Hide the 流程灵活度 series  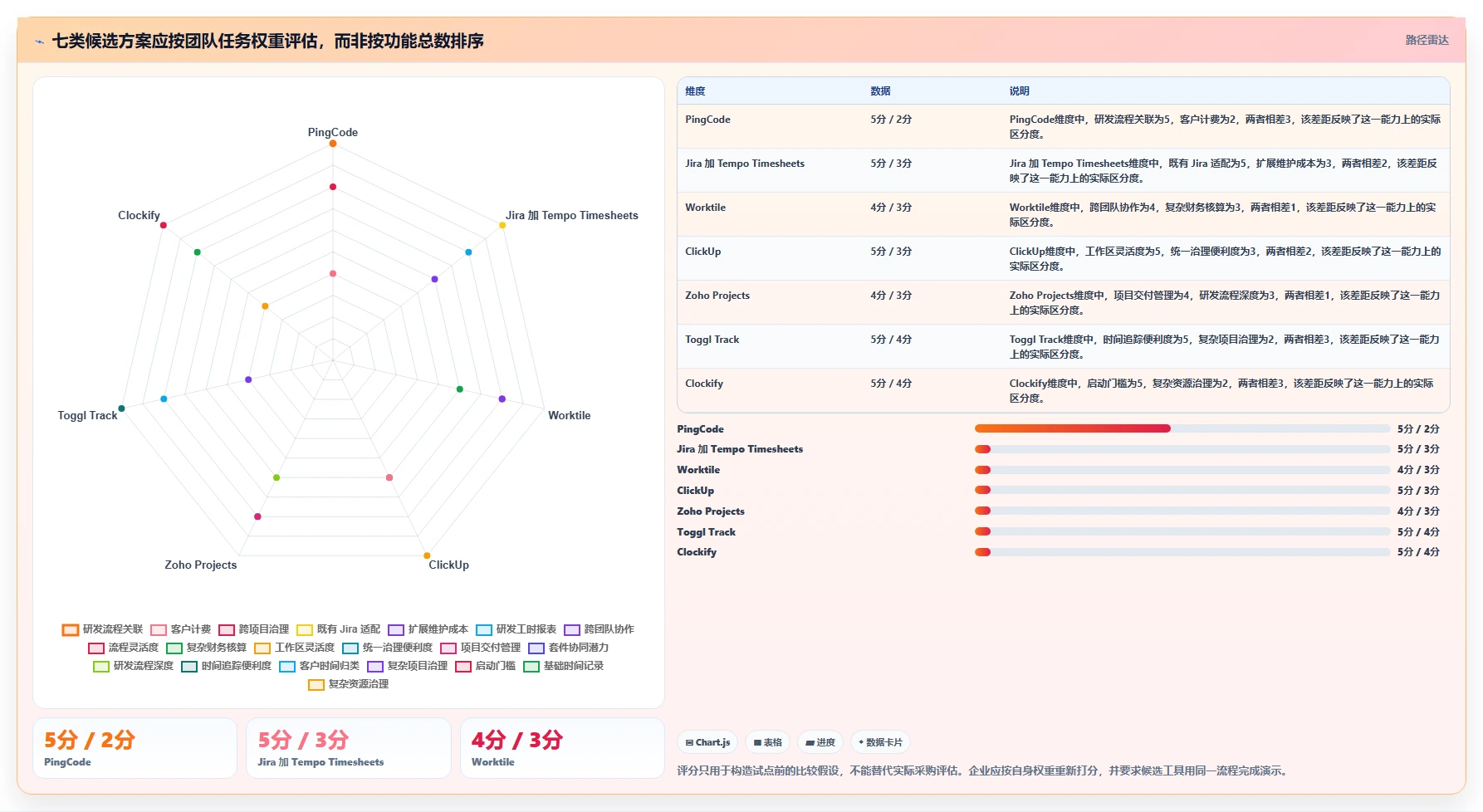pyautogui.click(x=124, y=648)
